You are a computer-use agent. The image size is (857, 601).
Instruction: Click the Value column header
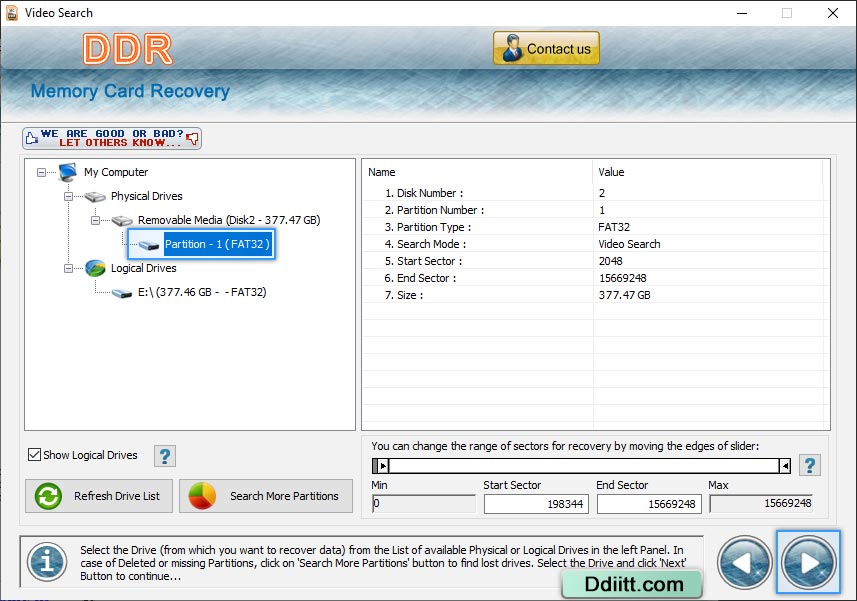708,172
